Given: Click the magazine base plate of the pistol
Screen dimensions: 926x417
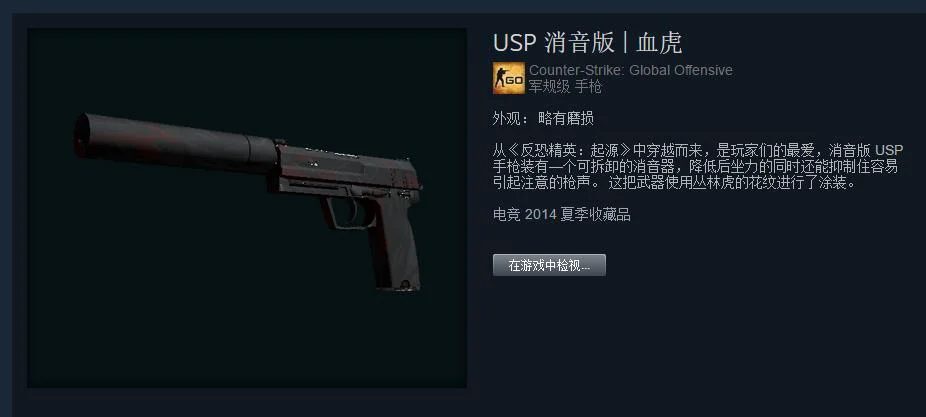Looking at the screenshot, I should click(x=400, y=285).
